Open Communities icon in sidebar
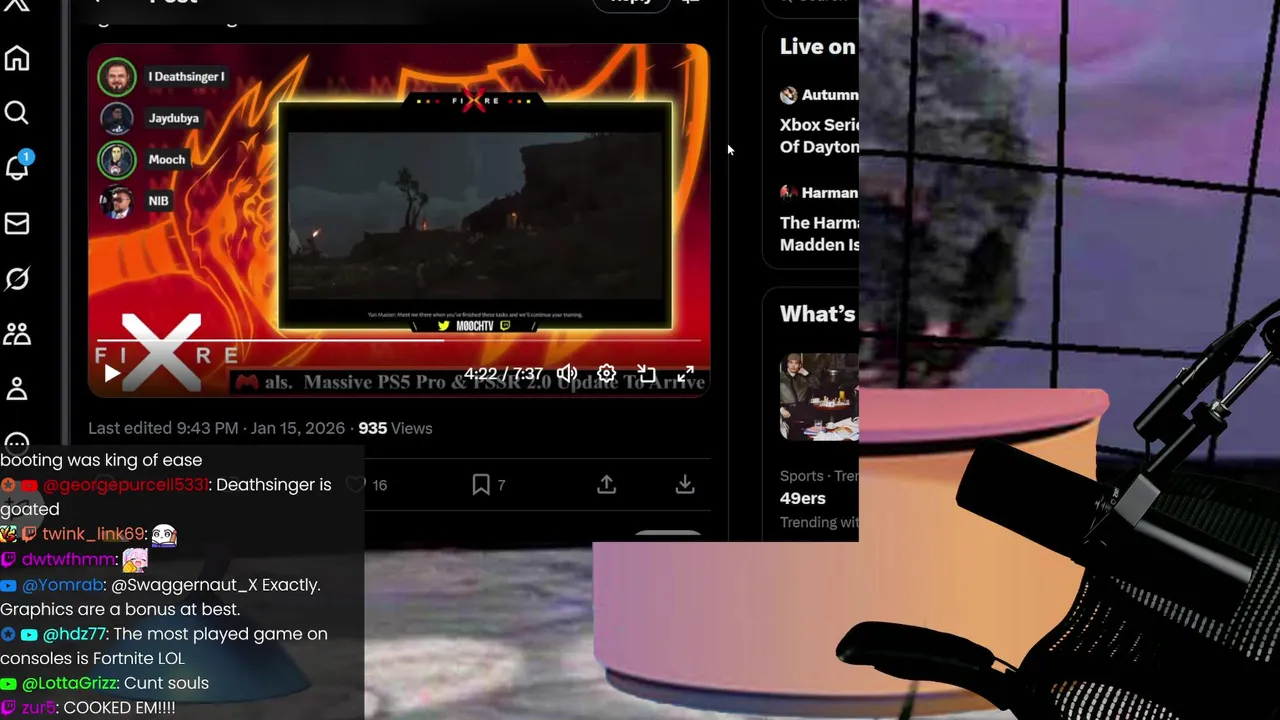The image size is (1280, 720). tap(17, 333)
